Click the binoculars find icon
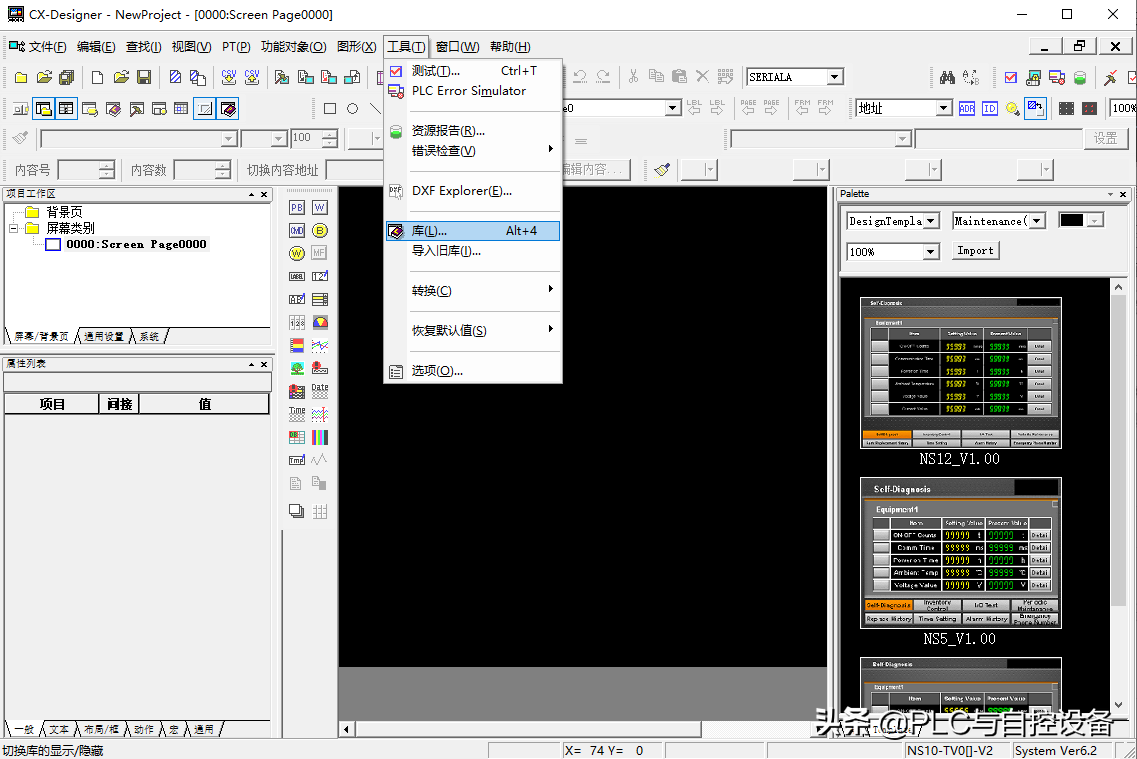Image resolution: width=1137 pixels, height=759 pixels. (947, 77)
